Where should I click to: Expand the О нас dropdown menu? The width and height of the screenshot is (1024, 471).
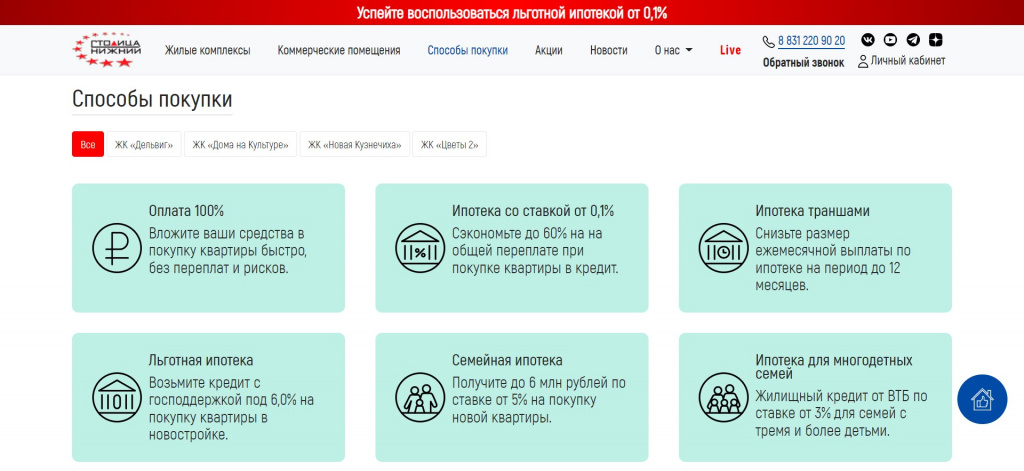click(x=673, y=50)
